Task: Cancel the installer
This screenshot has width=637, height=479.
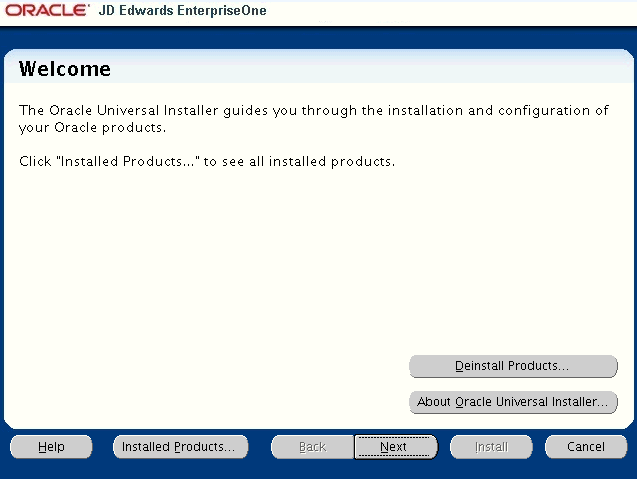Action: pos(586,447)
